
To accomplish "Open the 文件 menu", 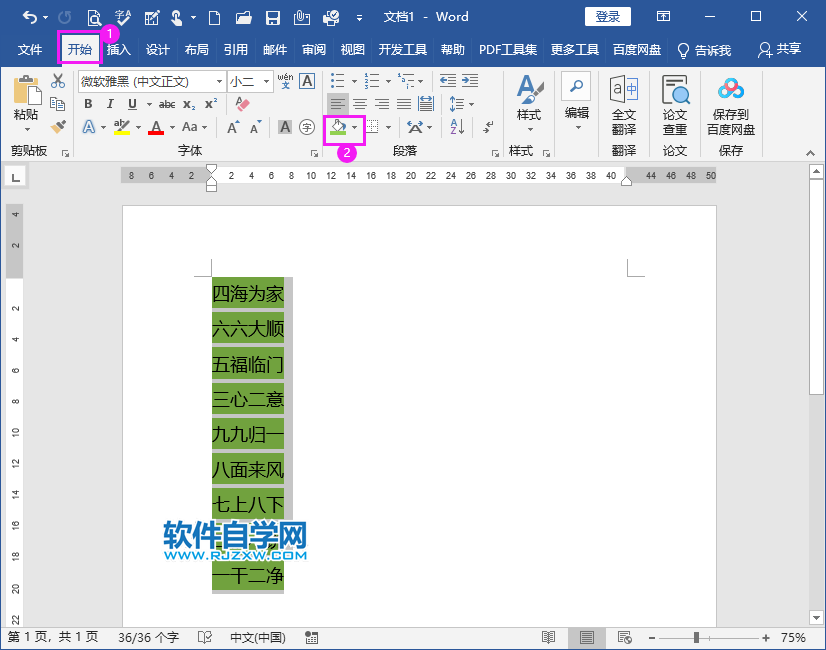I will pos(30,50).
